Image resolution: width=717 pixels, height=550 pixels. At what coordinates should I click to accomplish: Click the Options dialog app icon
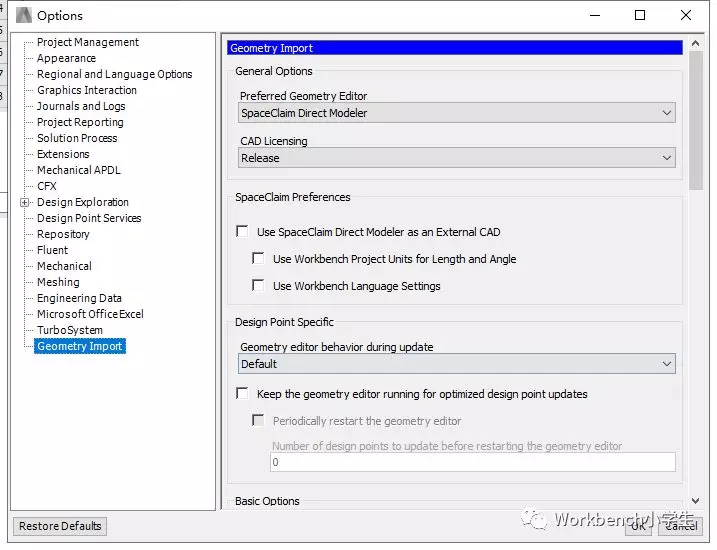24,16
